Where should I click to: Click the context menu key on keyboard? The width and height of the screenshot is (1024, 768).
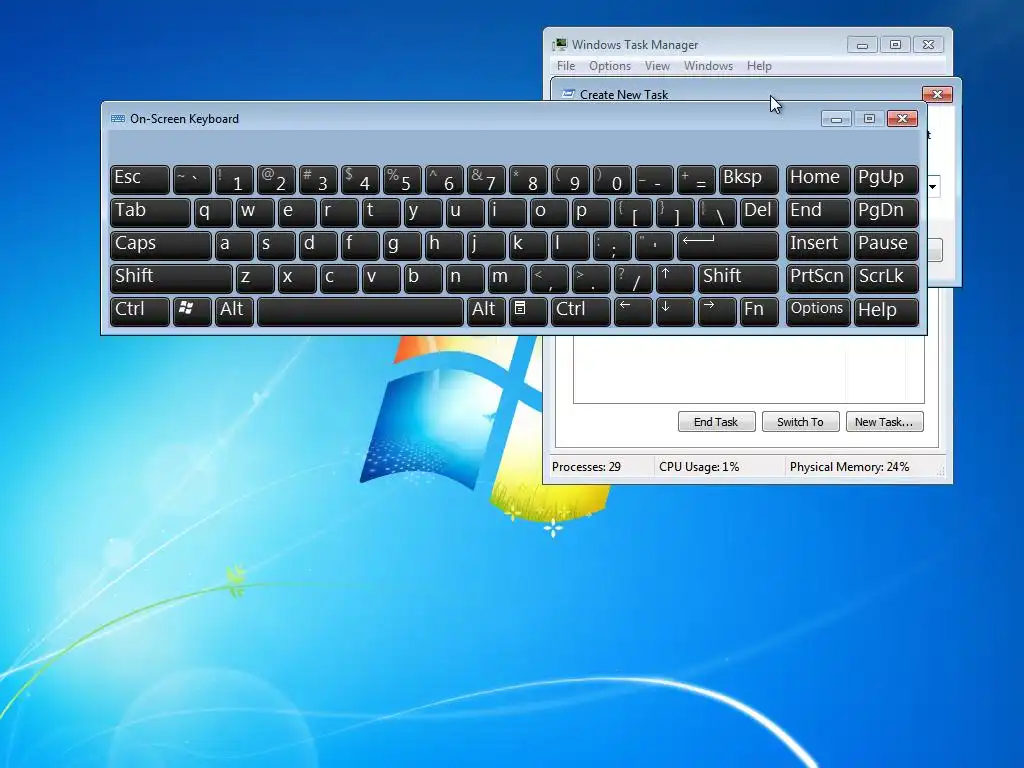(x=528, y=312)
